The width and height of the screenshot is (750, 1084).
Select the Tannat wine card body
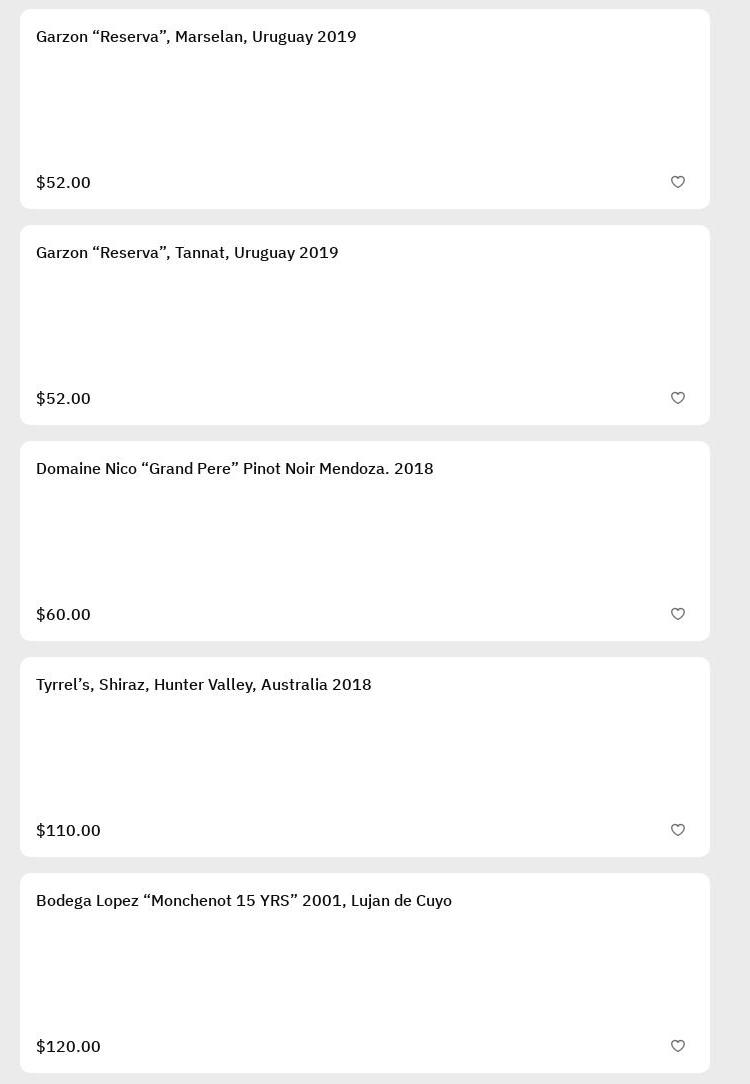(x=365, y=326)
